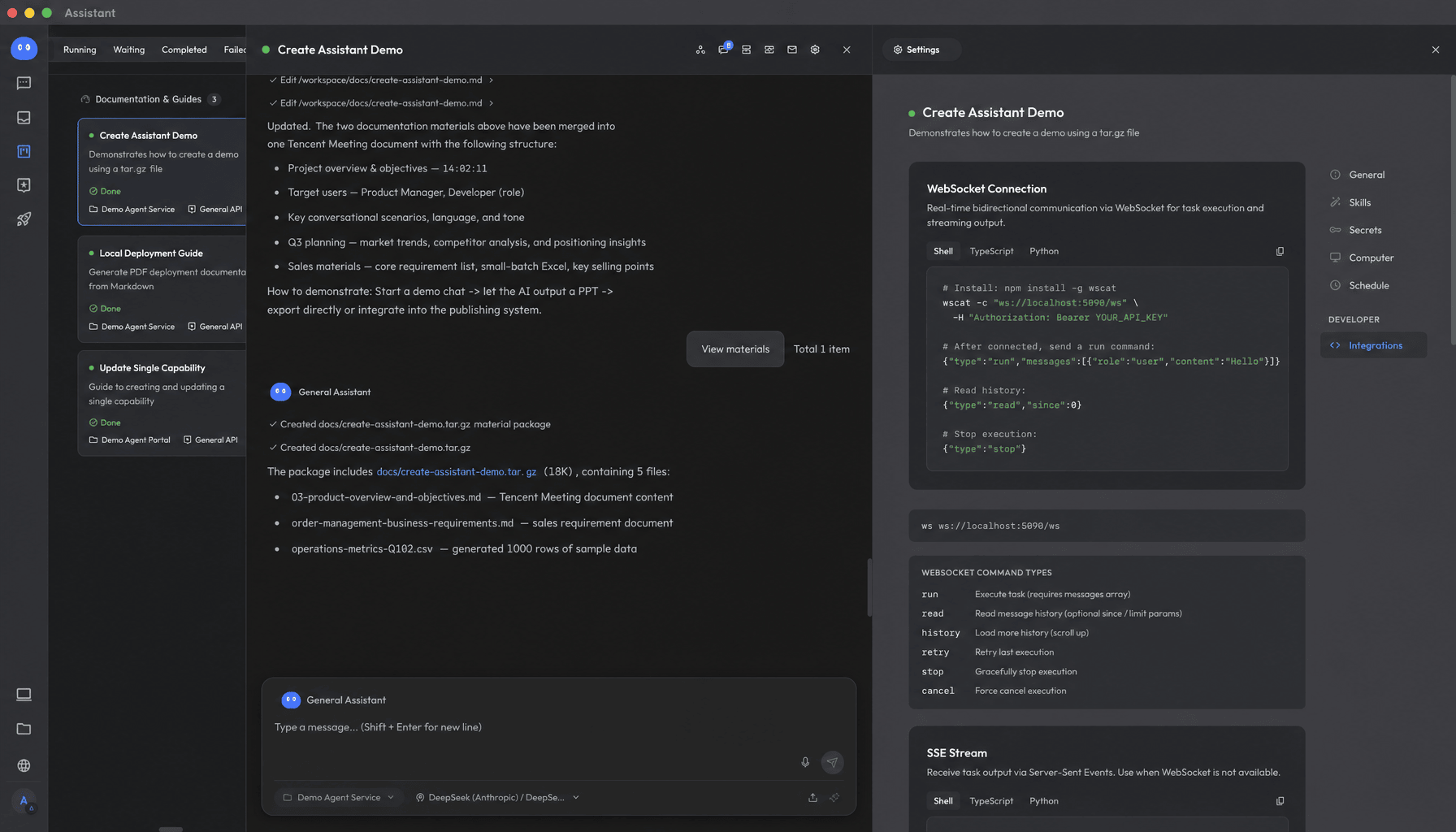Open the chat messages sidebar icon
This screenshot has height=832, width=1456.
[x=24, y=83]
